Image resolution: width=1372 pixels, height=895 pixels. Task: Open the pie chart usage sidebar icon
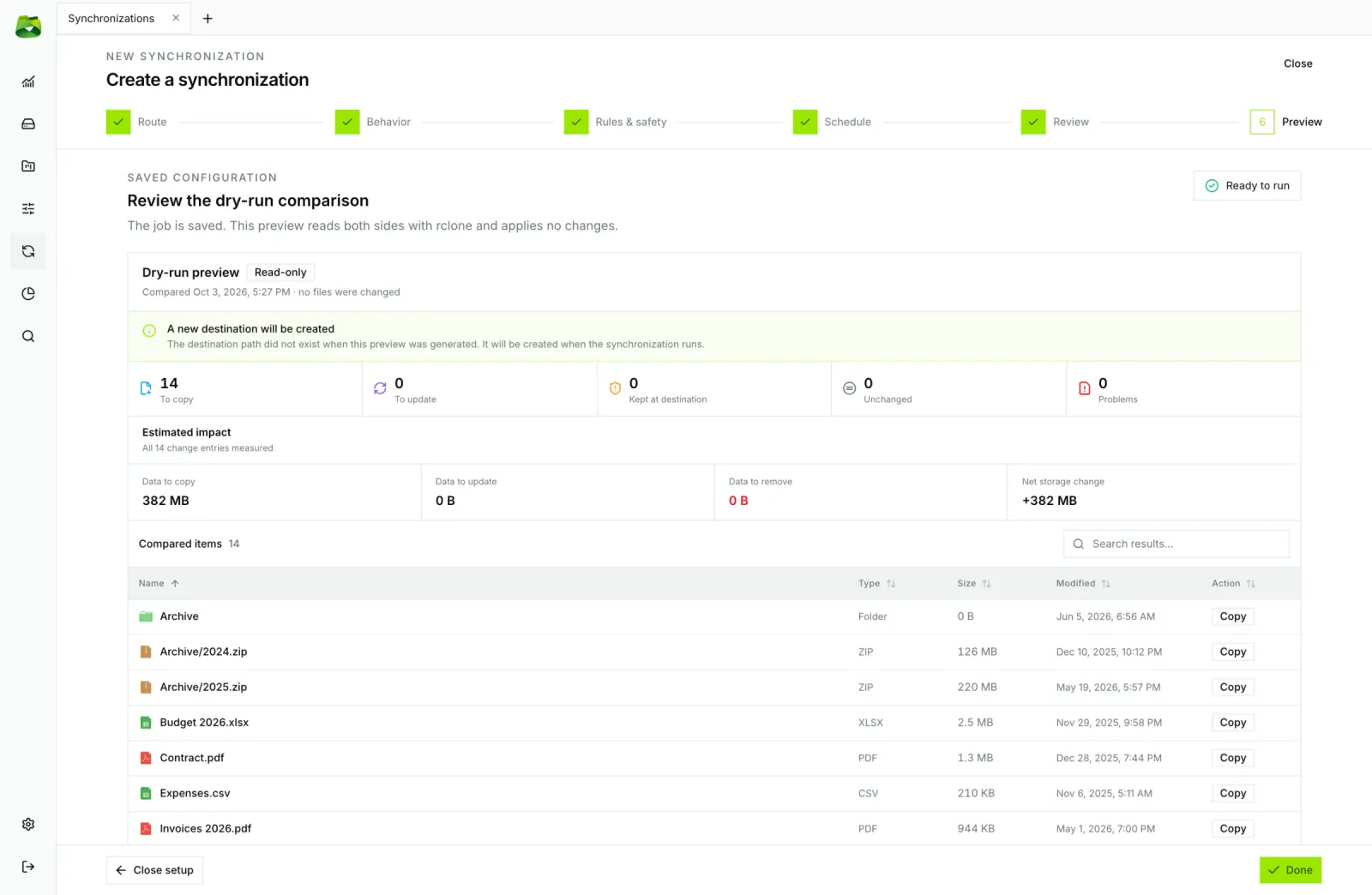click(x=28, y=294)
